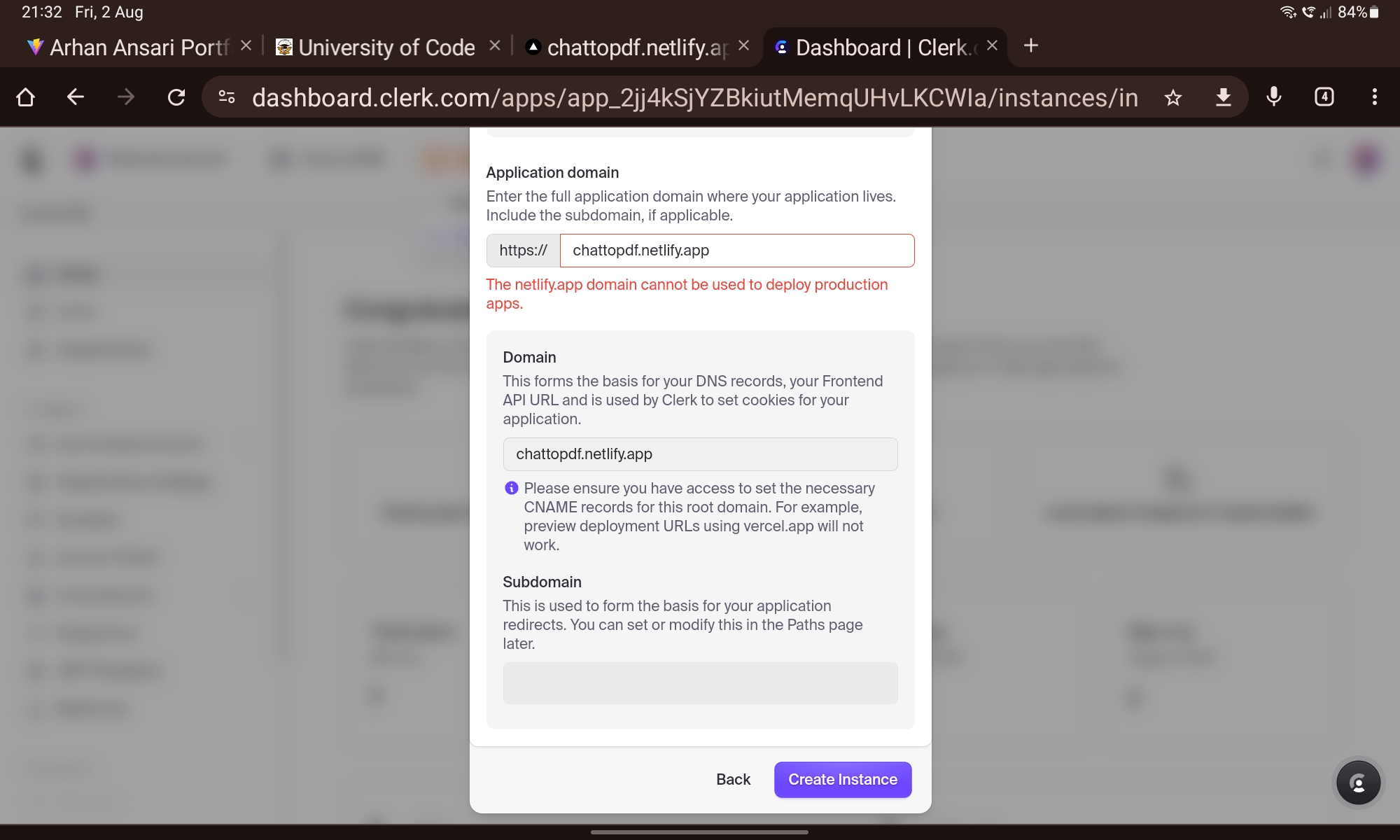Open the tab switcher showing 4 tabs

click(1323, 97)
